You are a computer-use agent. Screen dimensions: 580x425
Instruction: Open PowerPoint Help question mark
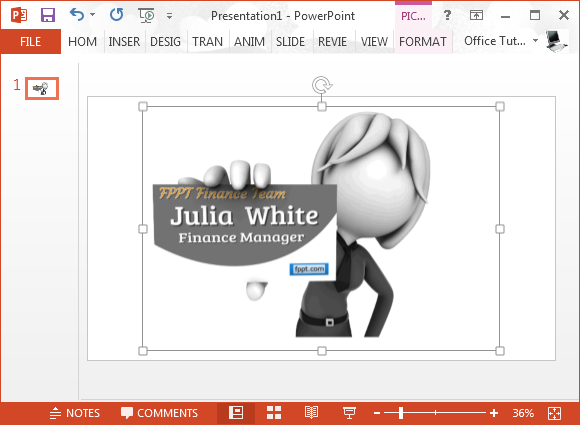tap(447, 15)
